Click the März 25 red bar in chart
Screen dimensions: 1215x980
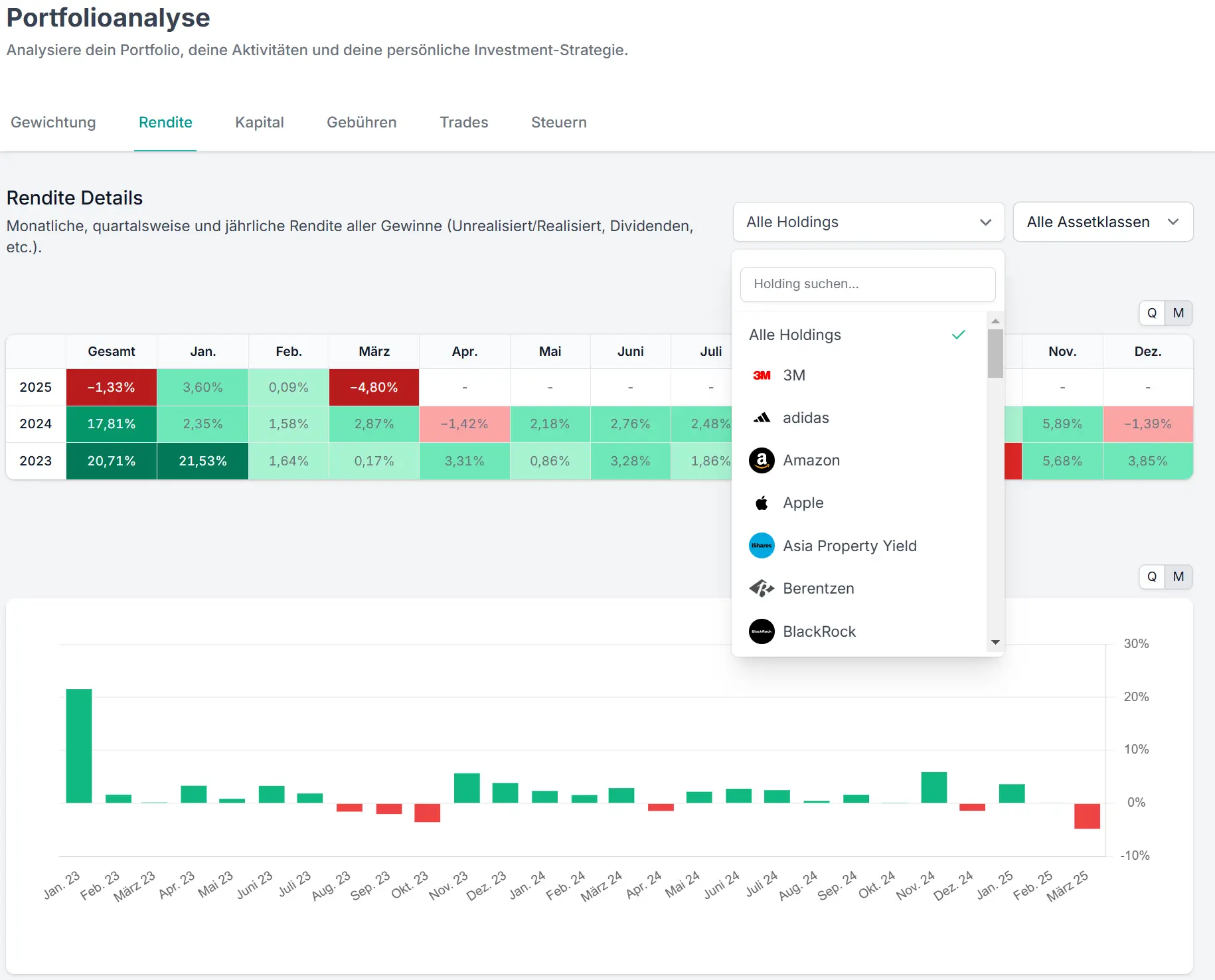click(x=1087, y=815)
